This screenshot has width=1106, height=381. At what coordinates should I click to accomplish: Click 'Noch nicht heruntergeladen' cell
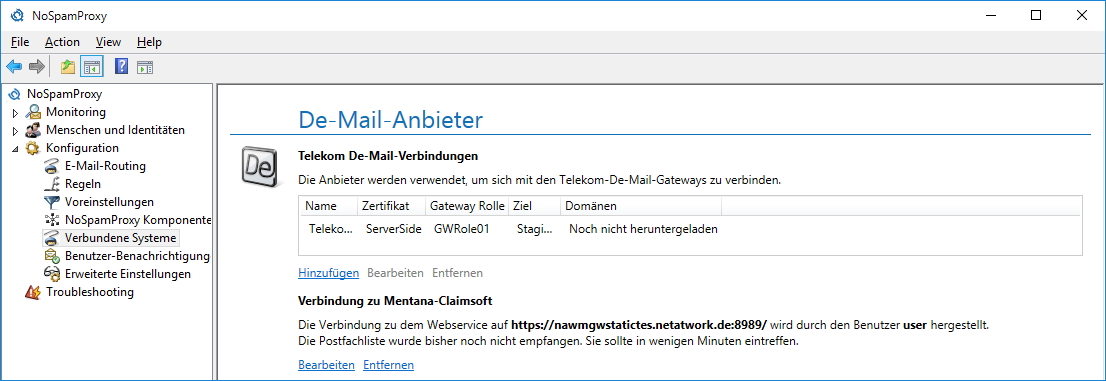643,229
